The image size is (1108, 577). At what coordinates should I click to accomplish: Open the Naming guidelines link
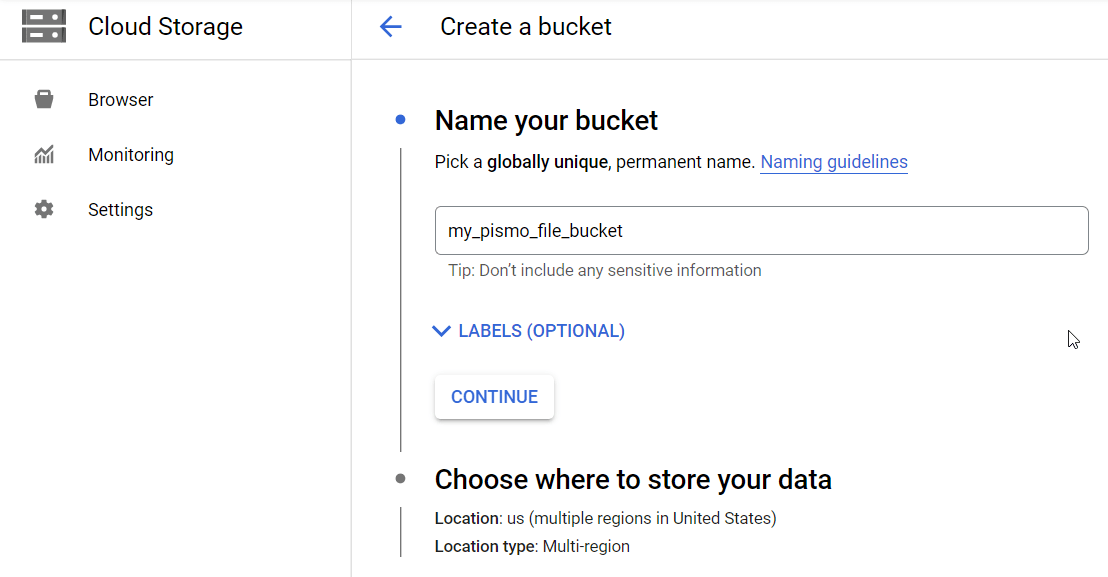pyautogui.click(x=834, y=162)
